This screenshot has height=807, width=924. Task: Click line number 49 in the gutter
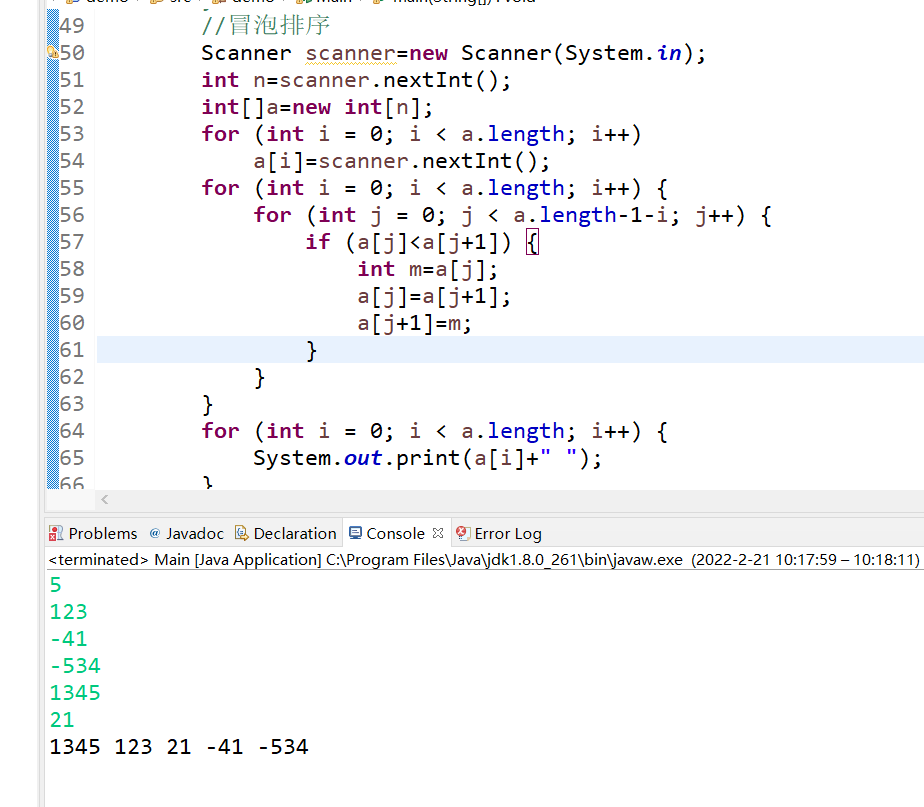coord(72,26)
